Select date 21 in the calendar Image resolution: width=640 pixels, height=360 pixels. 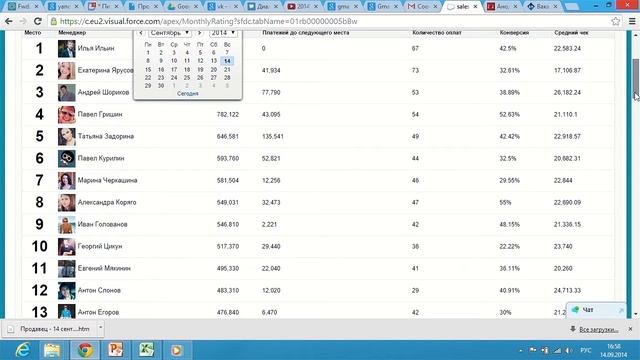click(x=227, y=69)
